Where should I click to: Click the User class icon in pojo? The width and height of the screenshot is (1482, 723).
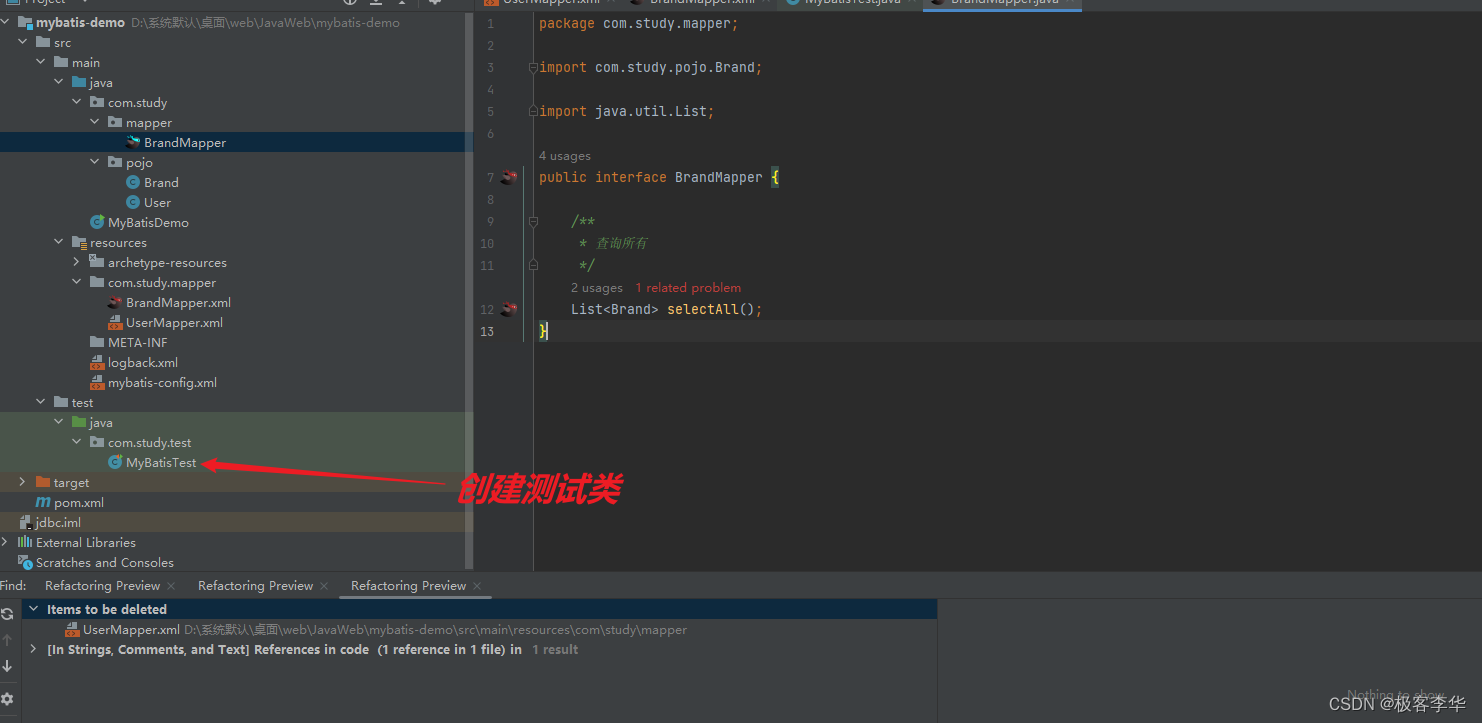point(133,202)
